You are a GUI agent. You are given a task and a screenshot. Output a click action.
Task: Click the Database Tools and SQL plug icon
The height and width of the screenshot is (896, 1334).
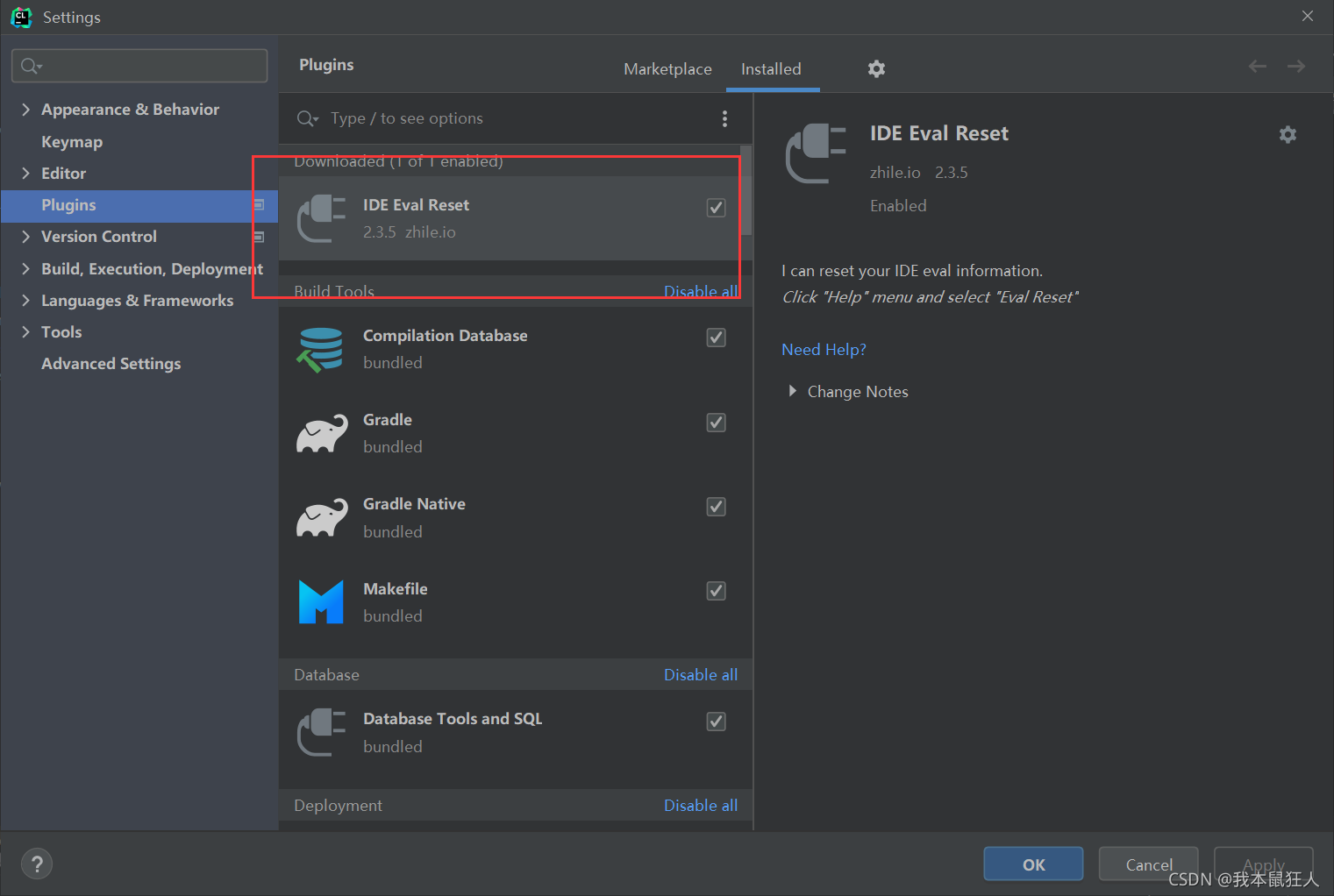321,732
